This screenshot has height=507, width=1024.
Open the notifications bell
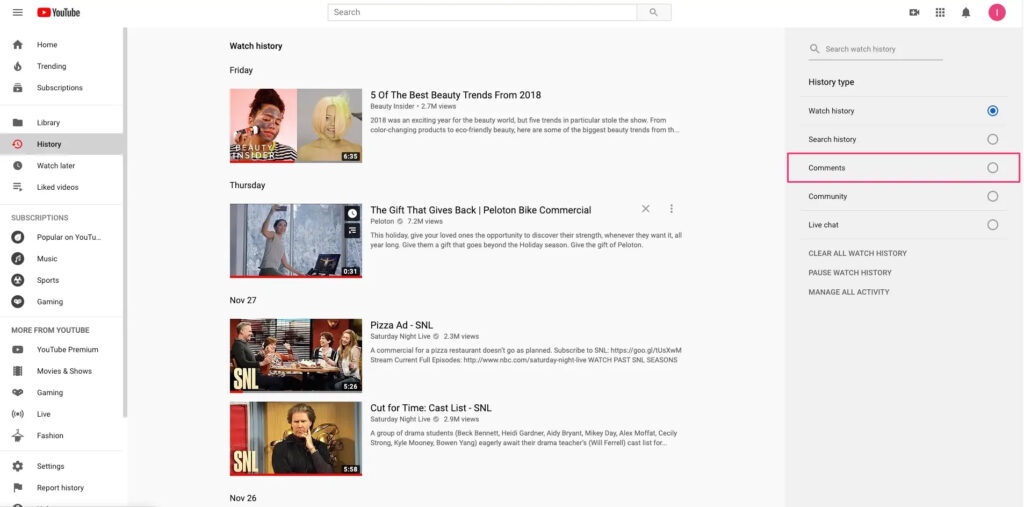tap(966, 12)
